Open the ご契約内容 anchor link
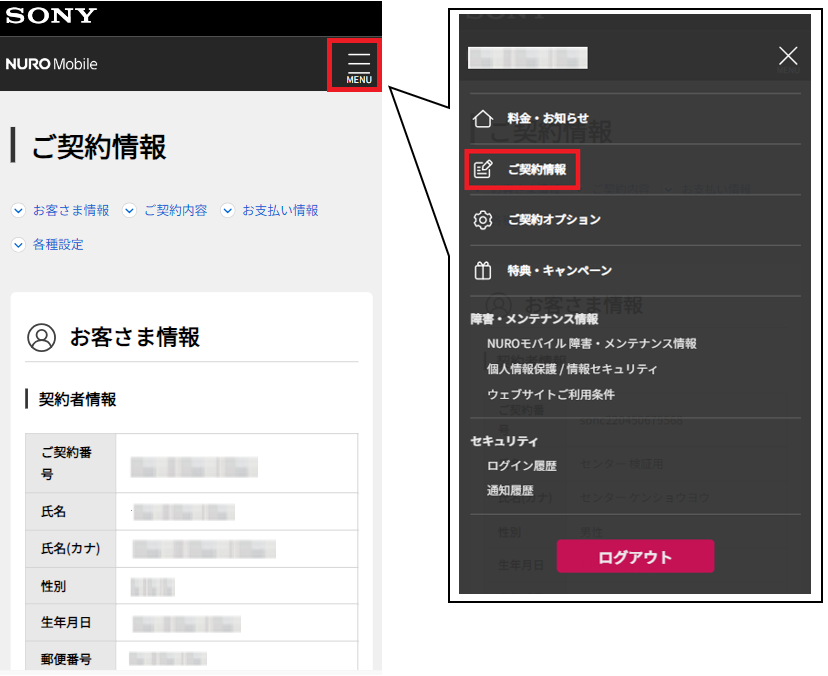 (176, 210)
